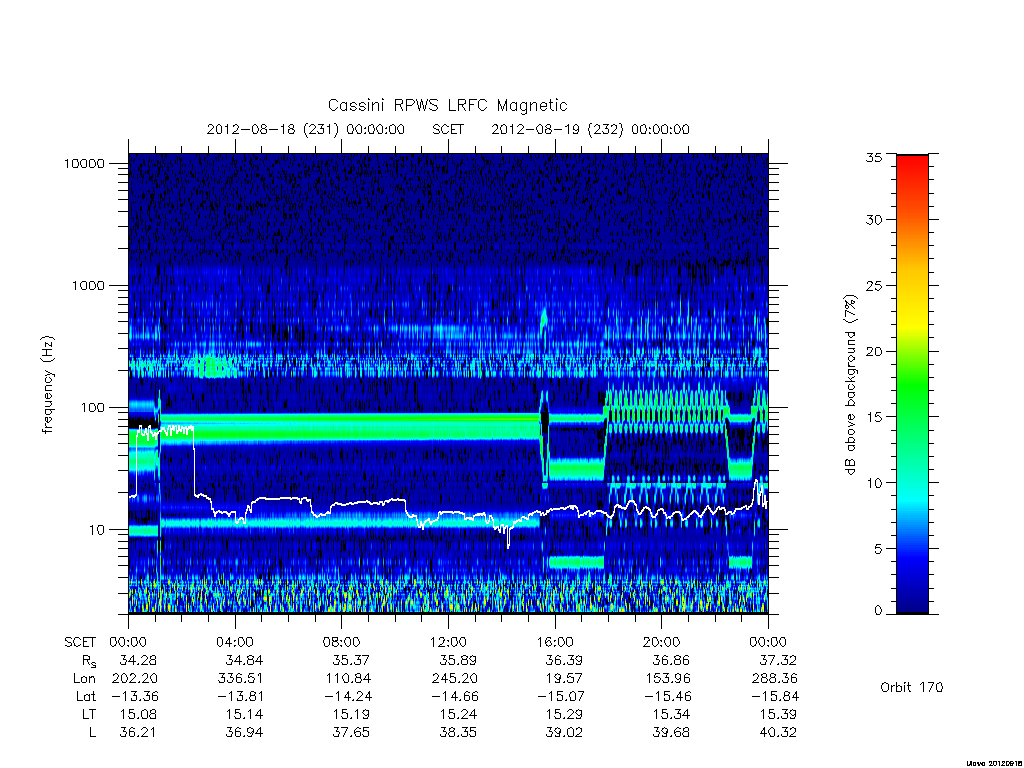
Task: Click the colorbar value 15
Action: [x=874, y=417]
